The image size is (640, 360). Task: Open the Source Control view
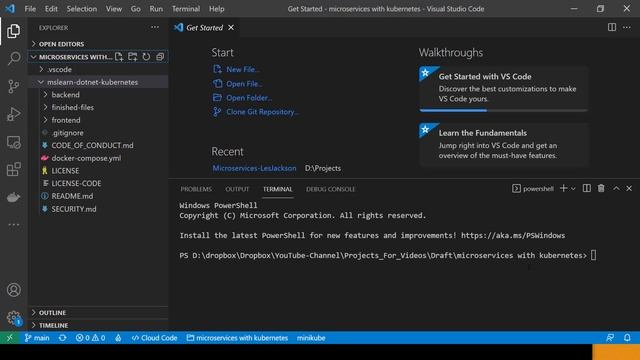tap(13, 86)
